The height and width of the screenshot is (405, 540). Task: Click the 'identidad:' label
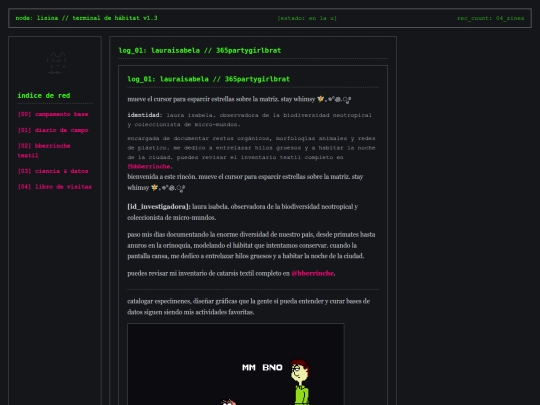point(145,115)
